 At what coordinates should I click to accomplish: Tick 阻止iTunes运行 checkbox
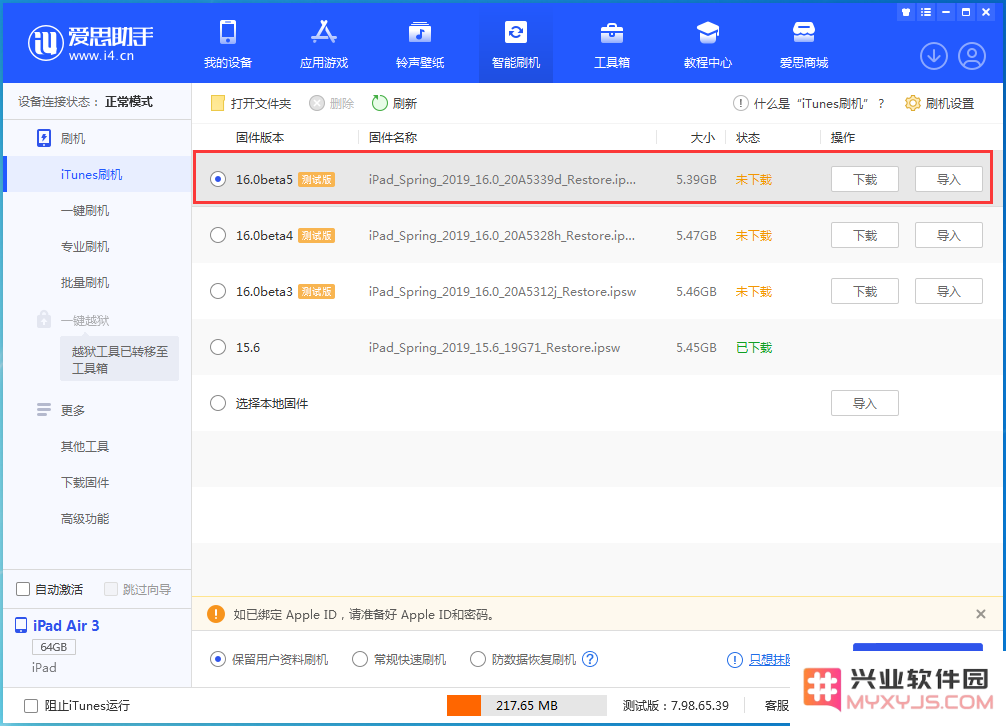click(31, 706)
